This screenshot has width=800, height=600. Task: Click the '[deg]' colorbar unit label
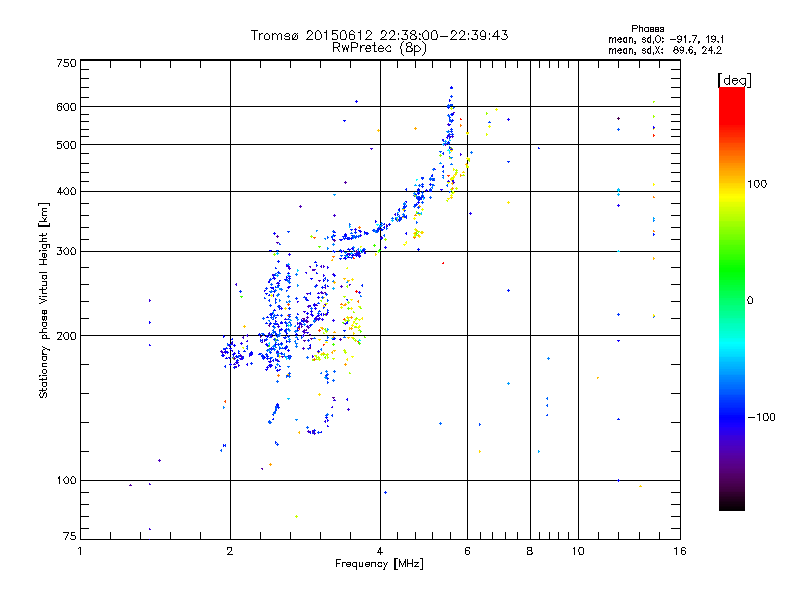734,80
